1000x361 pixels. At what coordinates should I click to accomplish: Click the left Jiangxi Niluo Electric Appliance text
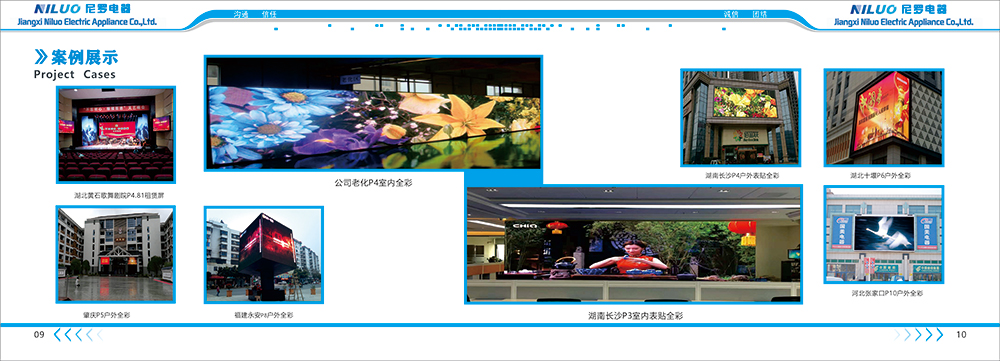(79, 21)
